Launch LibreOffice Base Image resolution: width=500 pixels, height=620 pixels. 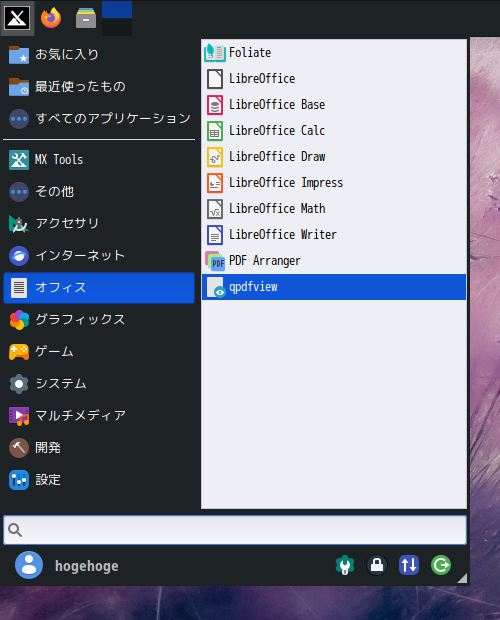click(x=334, y=105)
